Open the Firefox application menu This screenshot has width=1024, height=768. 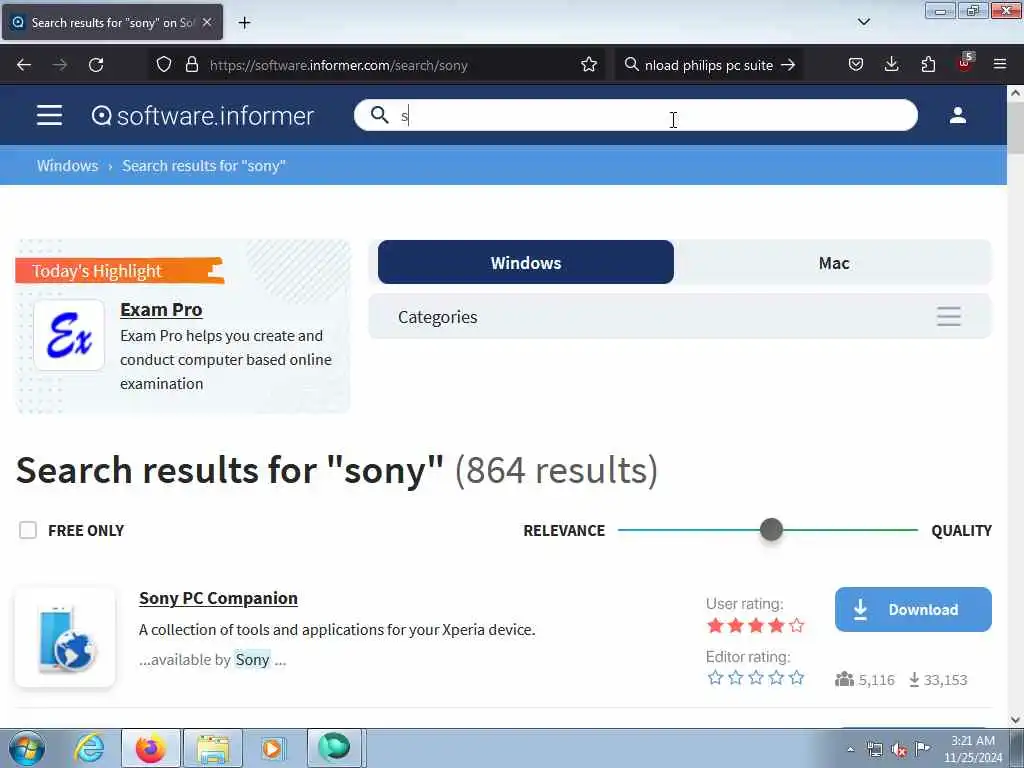click(1000, 65)
